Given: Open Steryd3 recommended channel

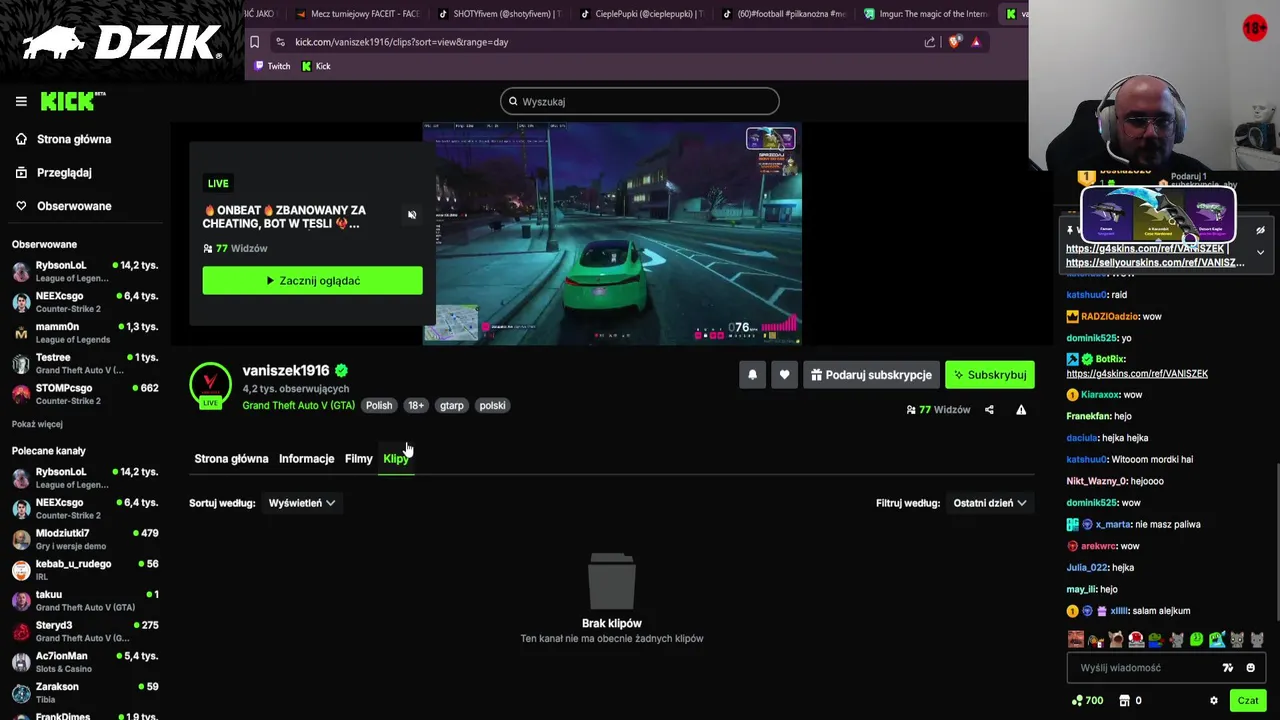Looking at the screenshot, I should [85, 631].
